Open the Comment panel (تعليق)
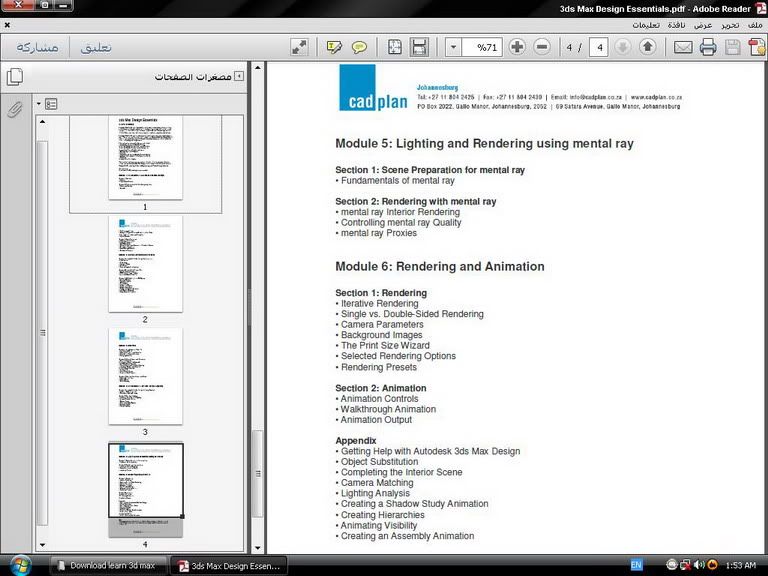Screen dimensions: 768x576 click(96, 47)
